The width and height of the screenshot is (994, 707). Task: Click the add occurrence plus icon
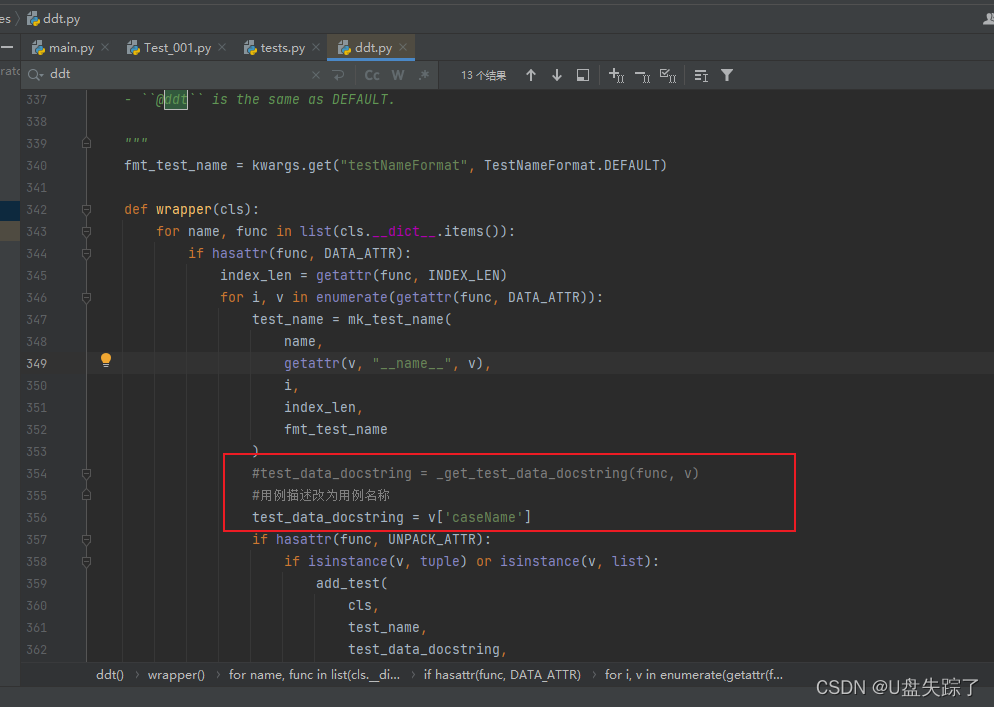616,75
